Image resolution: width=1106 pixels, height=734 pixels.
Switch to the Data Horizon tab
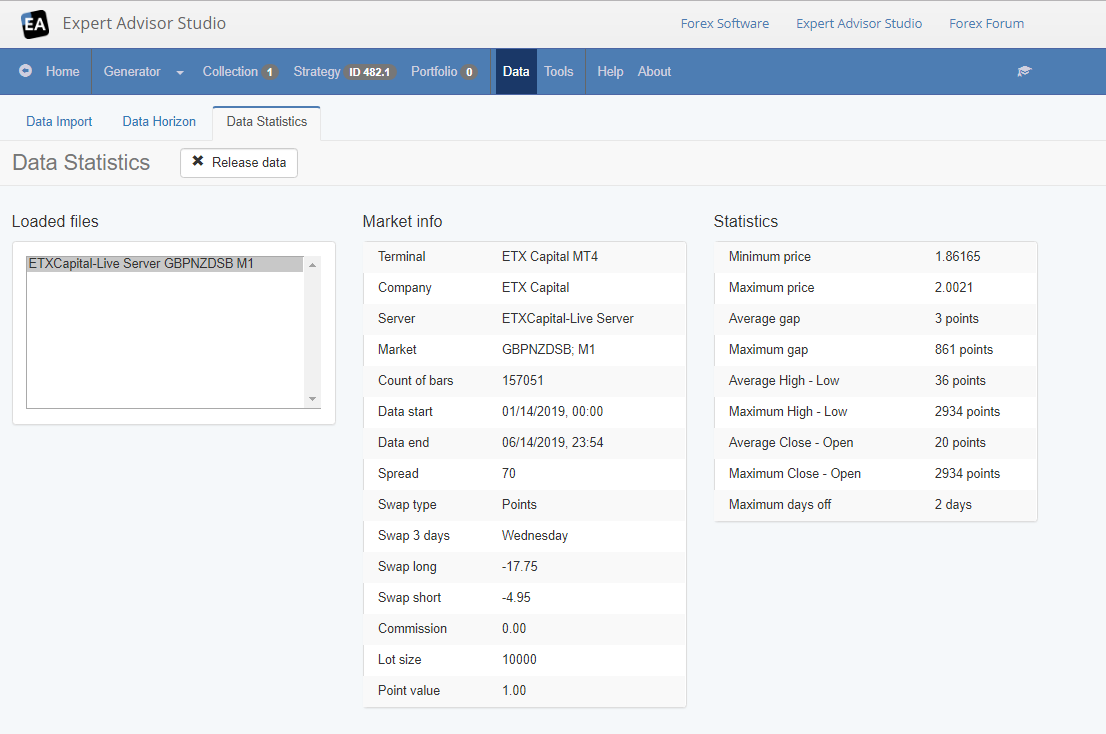pyautogui.click(x=159, y=121)
